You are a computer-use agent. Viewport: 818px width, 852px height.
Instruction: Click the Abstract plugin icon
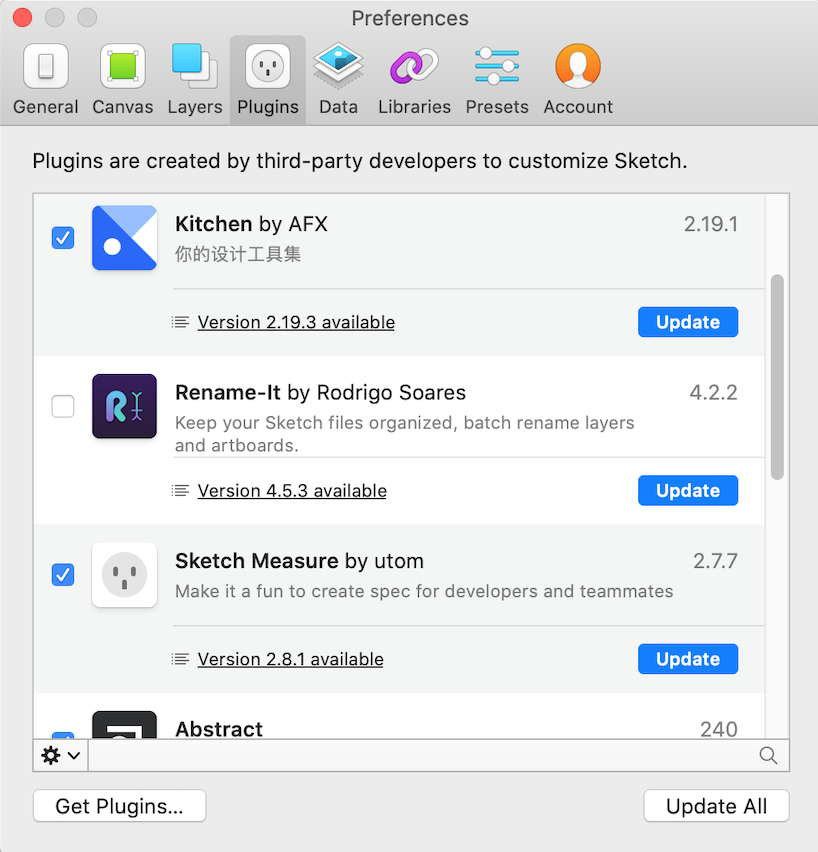pos(124,725)
